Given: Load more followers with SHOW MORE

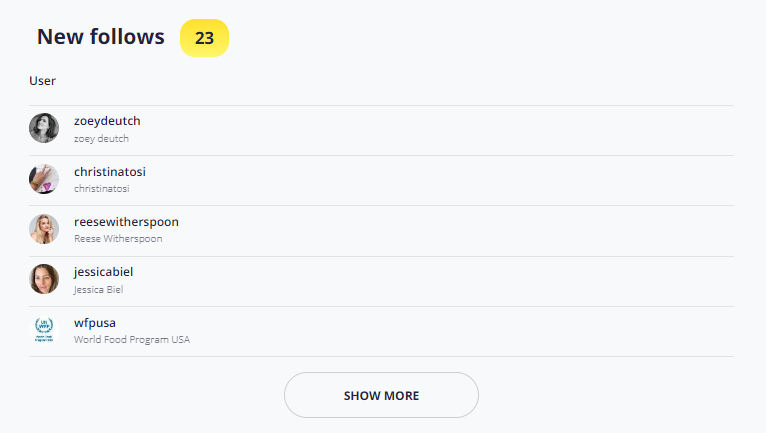Looking at the screenshot, I should tap(381, 395).
